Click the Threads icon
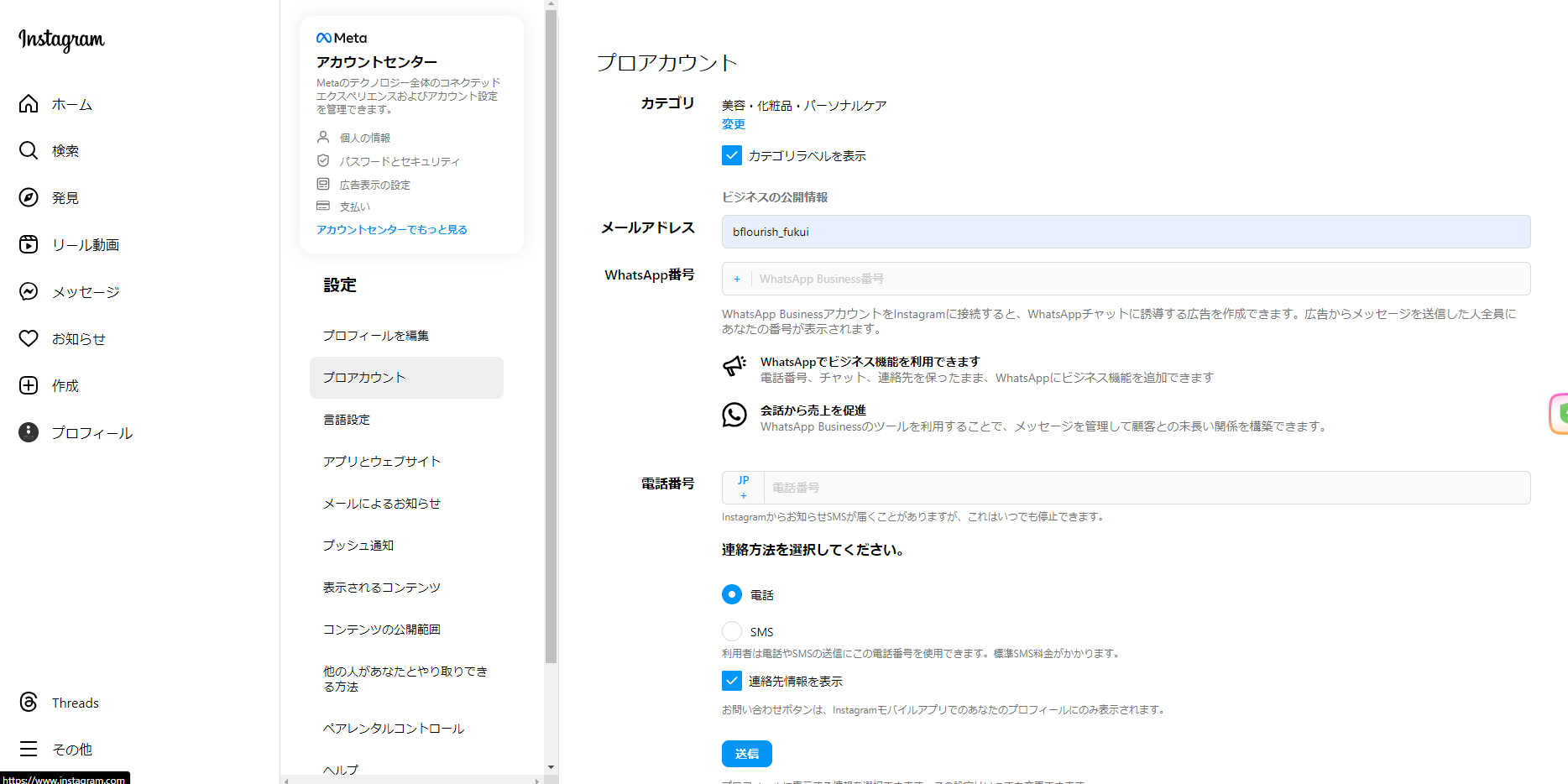 pyautogui.click(x=29, y=702)
